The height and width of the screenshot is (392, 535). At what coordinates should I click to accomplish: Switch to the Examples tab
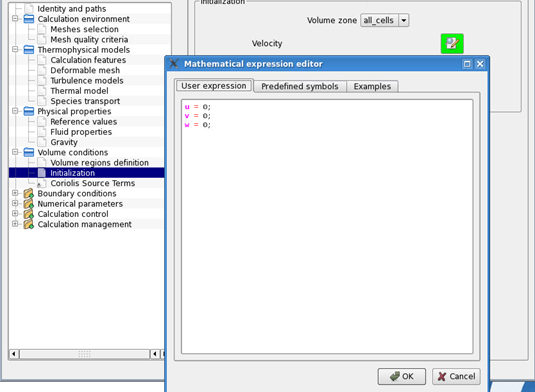[372, 86]
